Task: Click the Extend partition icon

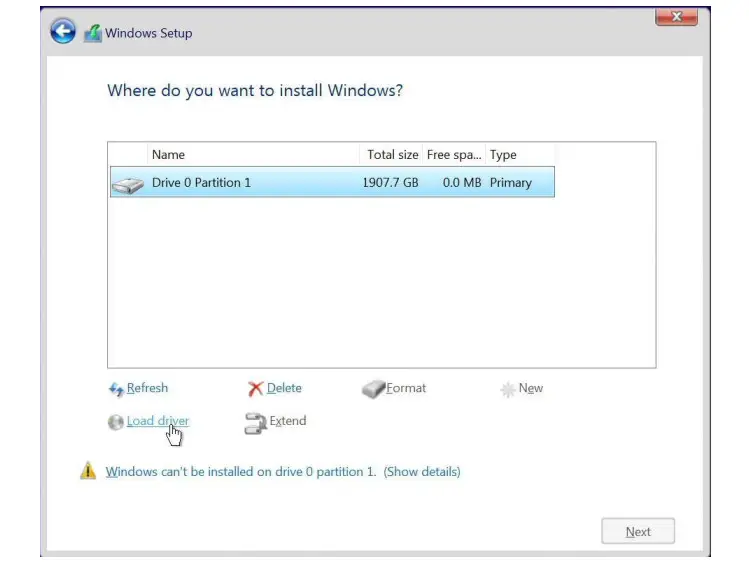Action: (256, 423)
